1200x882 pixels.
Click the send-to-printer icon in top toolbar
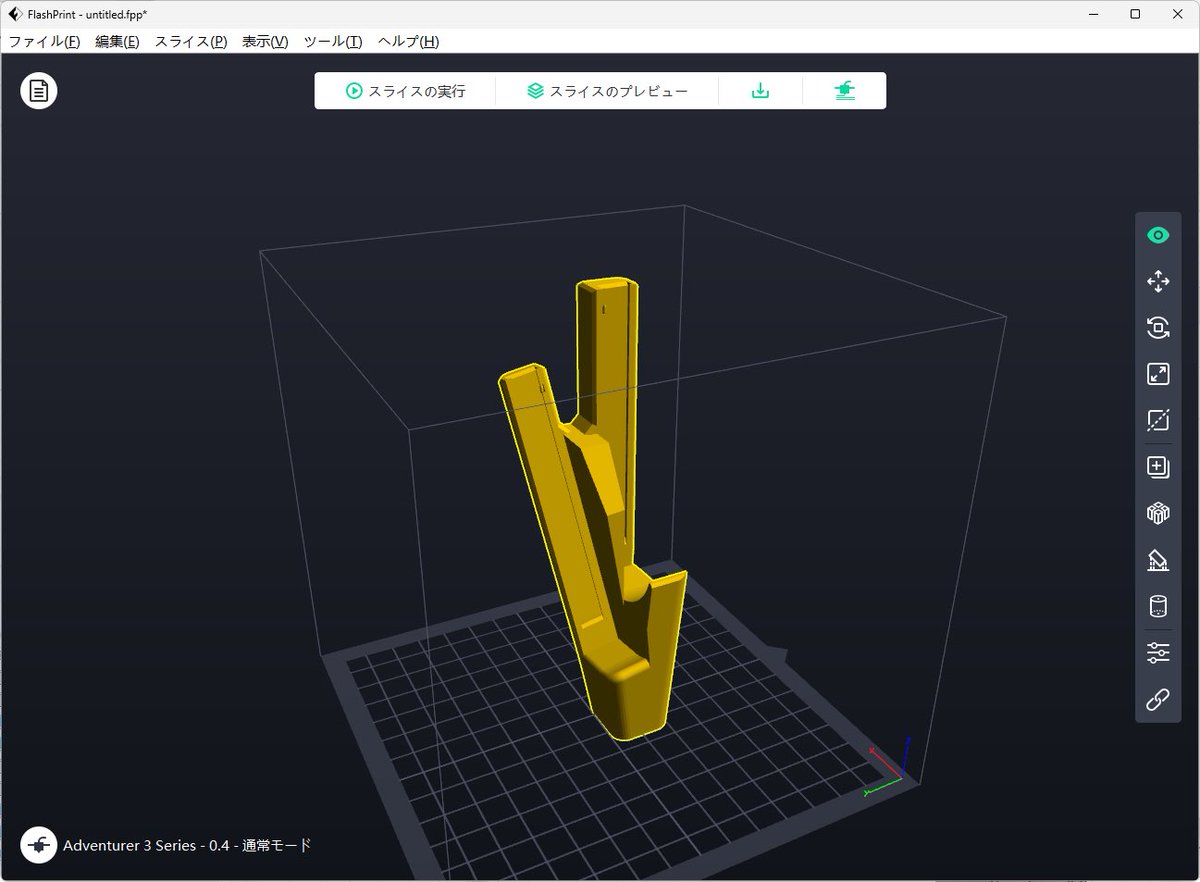coord(845,91)
